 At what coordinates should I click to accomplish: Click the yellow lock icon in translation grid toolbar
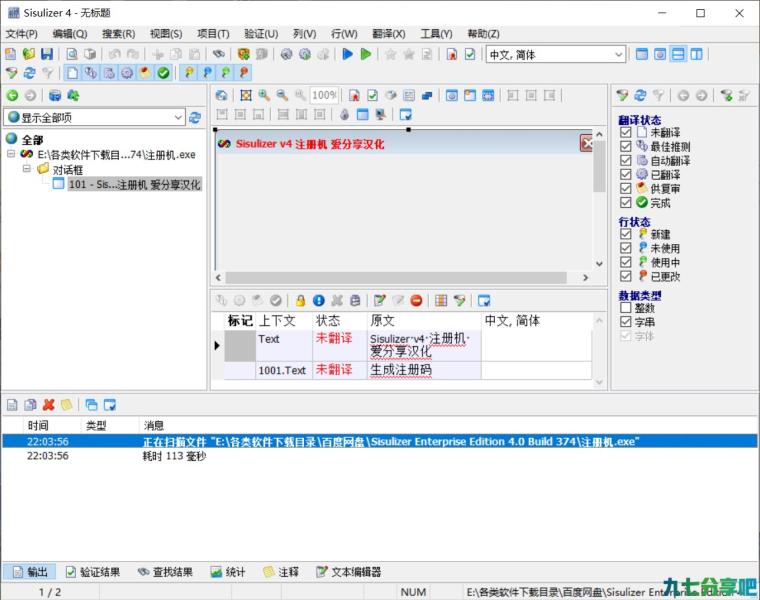pyautogui.click(x=300, y=300)
